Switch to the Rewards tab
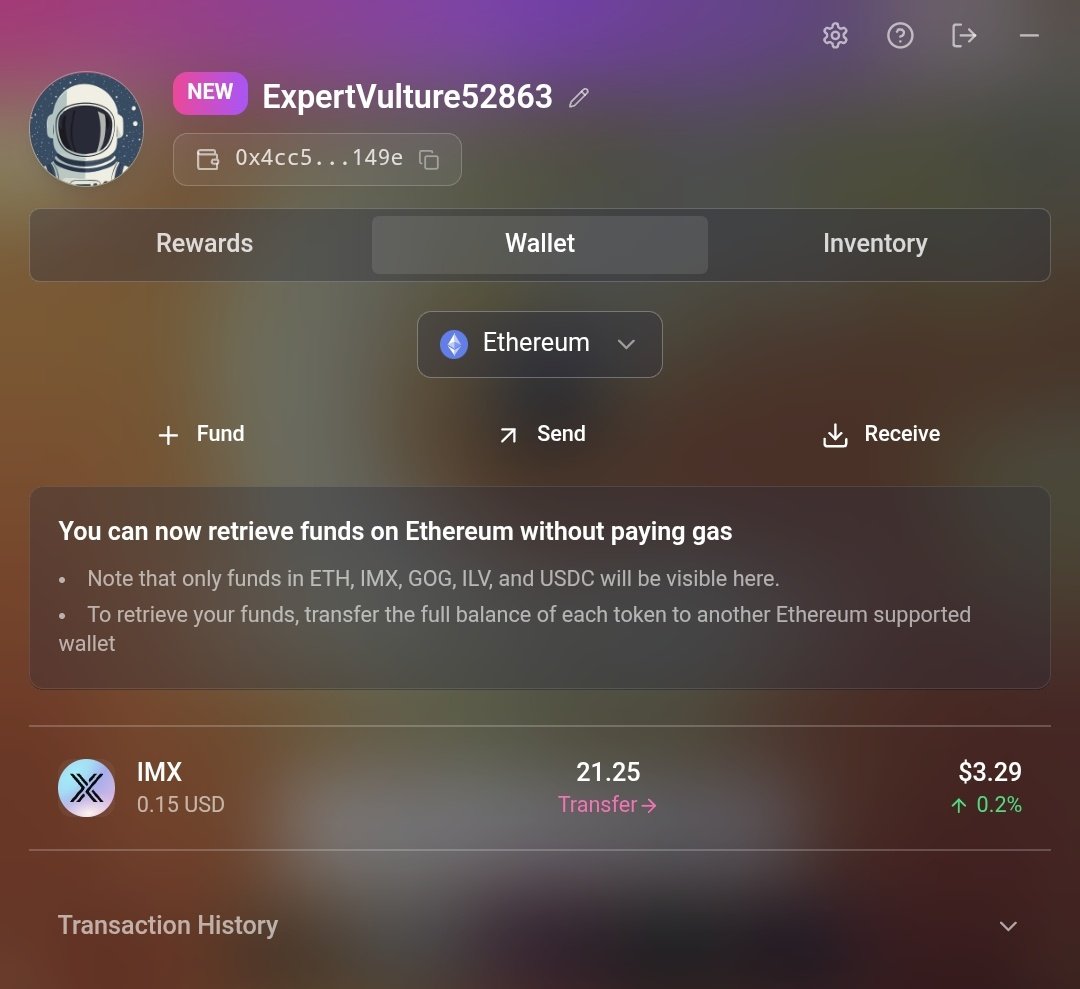The height and width of the screenshot is (989, 1080). [x=205, y=244]
